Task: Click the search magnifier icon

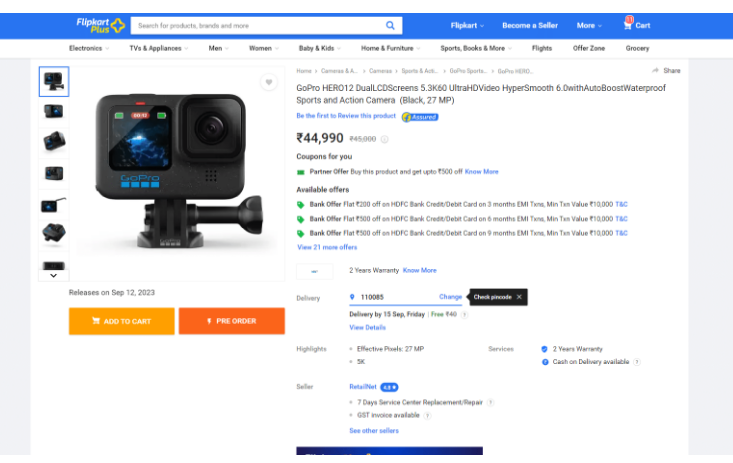Action: (390, 25)
